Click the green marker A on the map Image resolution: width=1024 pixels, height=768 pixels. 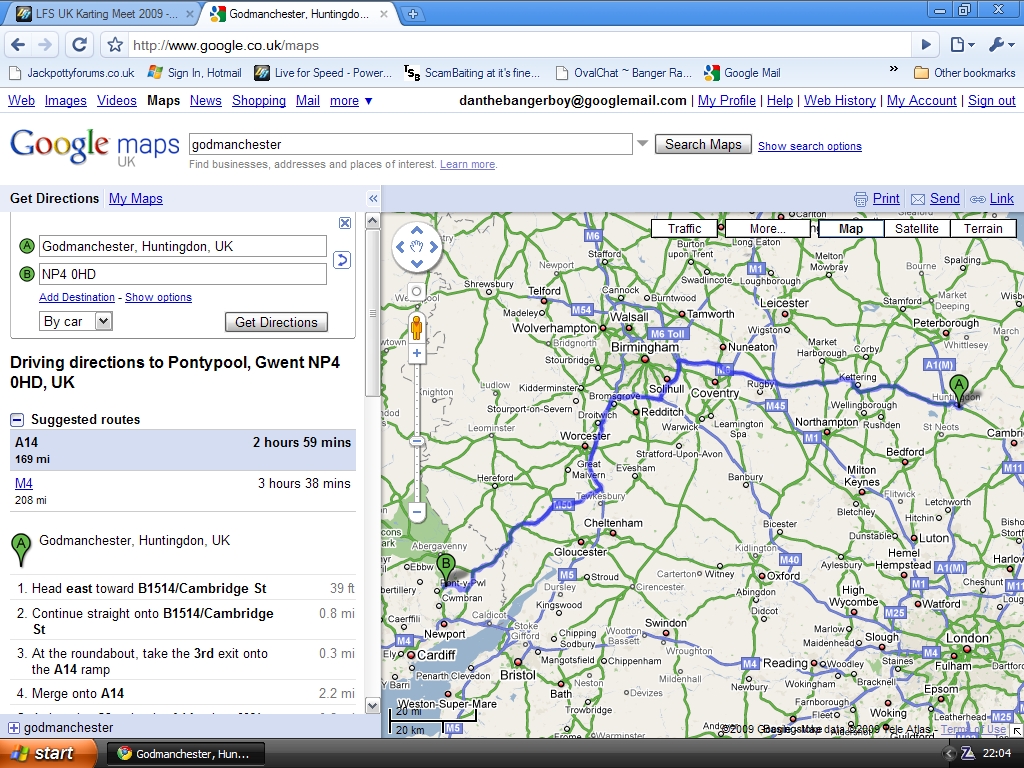(959, 391)
